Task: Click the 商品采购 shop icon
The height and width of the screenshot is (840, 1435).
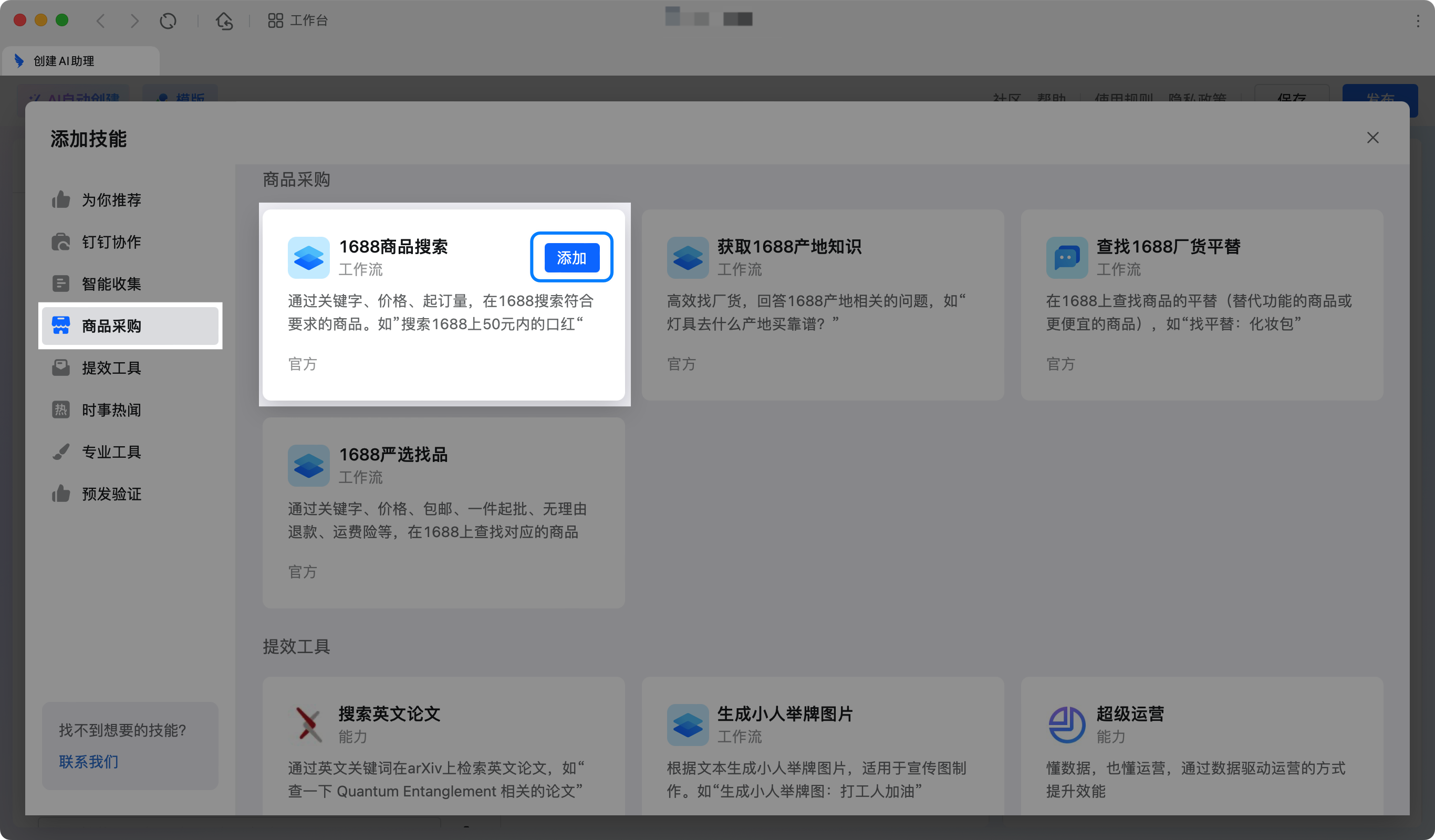Action: [61, 325]
